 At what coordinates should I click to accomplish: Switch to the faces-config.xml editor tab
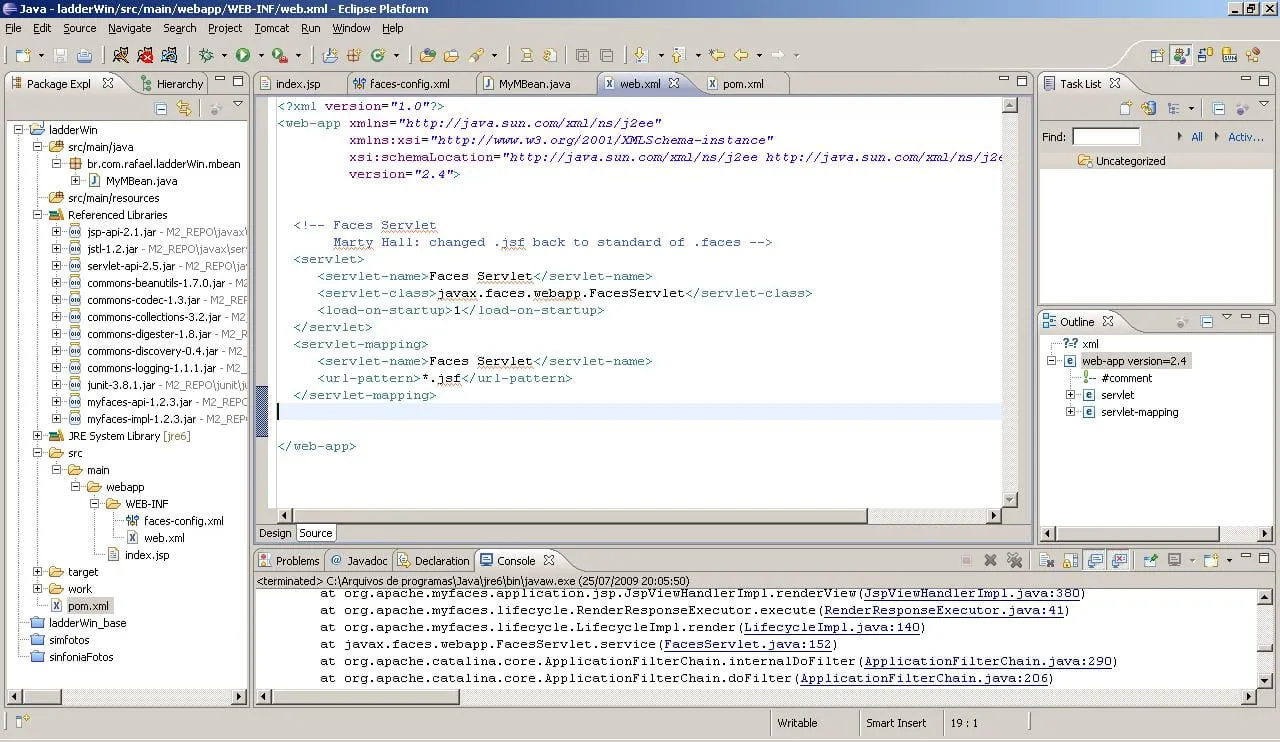click(x=409, y=84)
